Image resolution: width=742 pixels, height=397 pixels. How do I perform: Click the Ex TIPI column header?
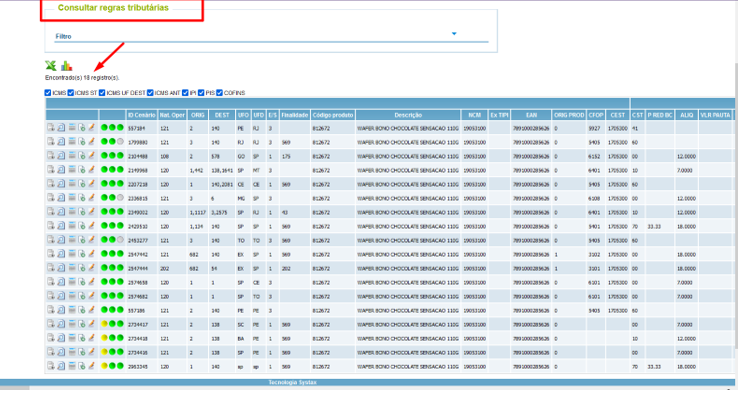[499, 115]
